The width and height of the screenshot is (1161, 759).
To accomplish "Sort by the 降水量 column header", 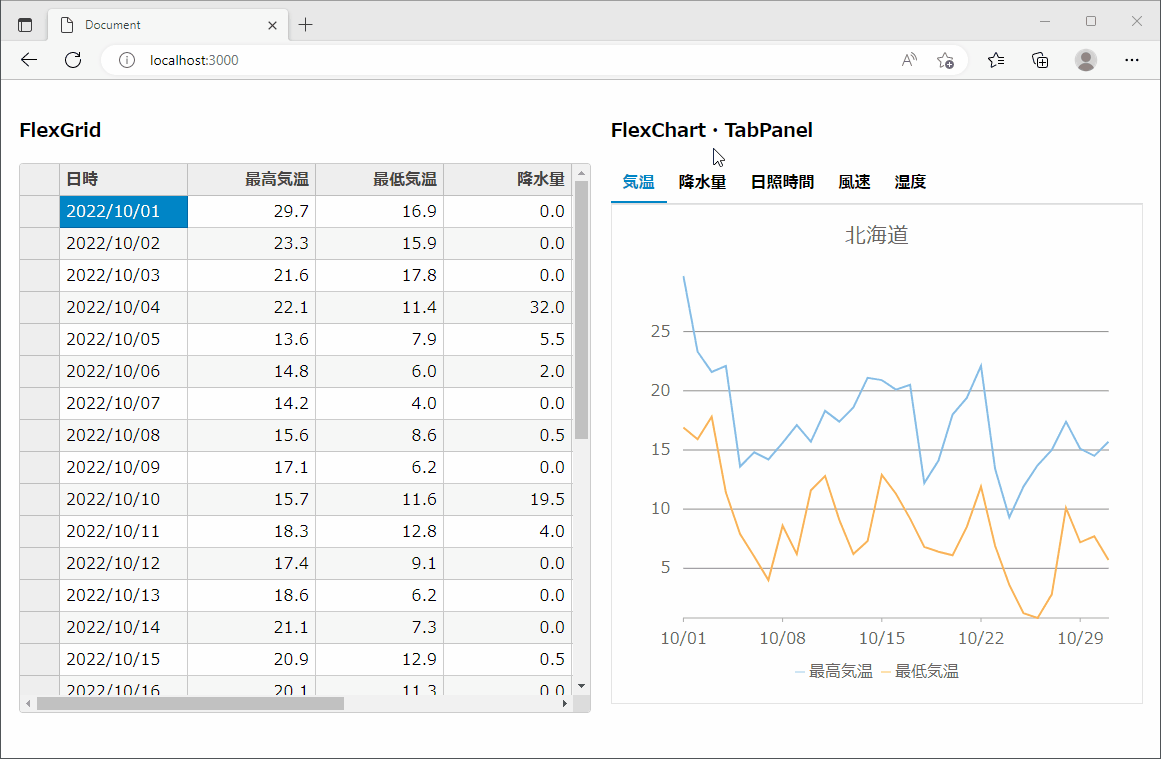I will pos(508,179).
